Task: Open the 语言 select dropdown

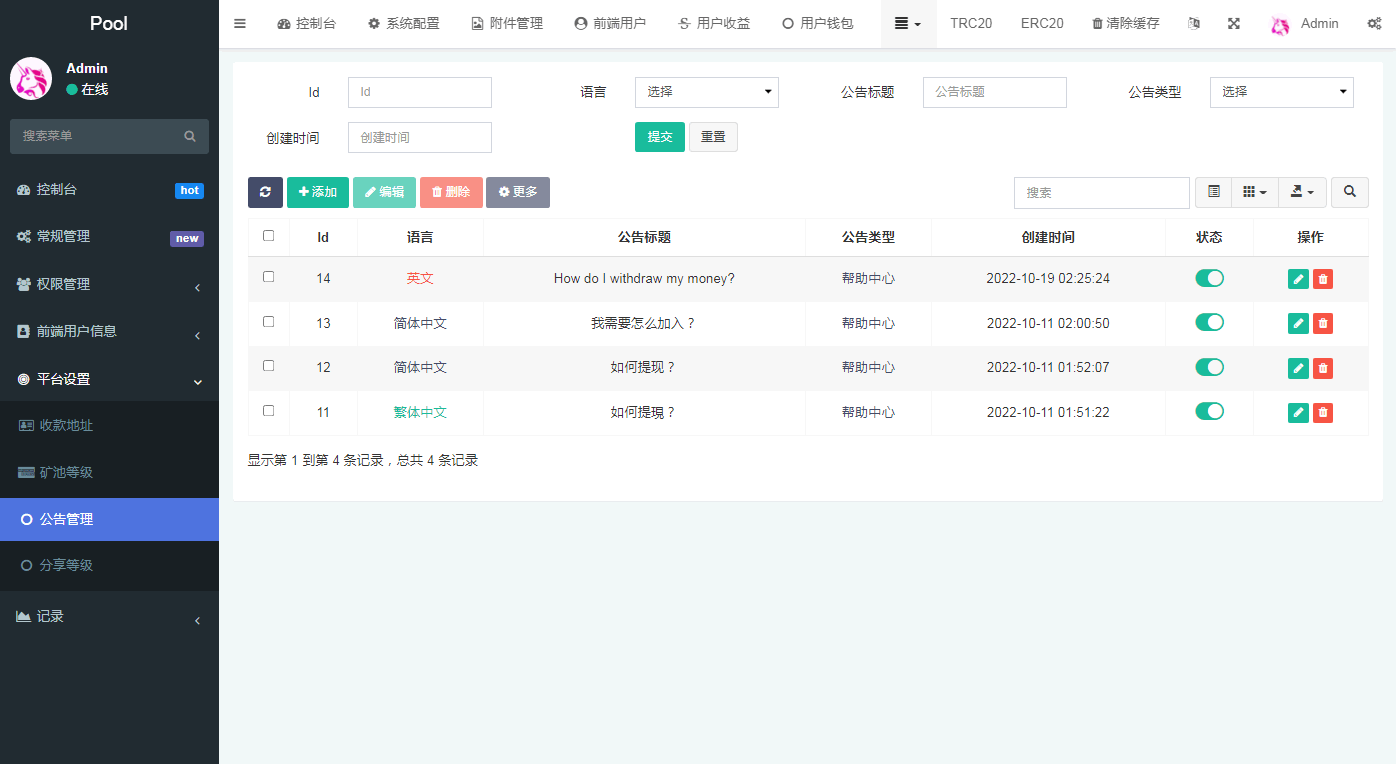Action: [x=706, y=92]
